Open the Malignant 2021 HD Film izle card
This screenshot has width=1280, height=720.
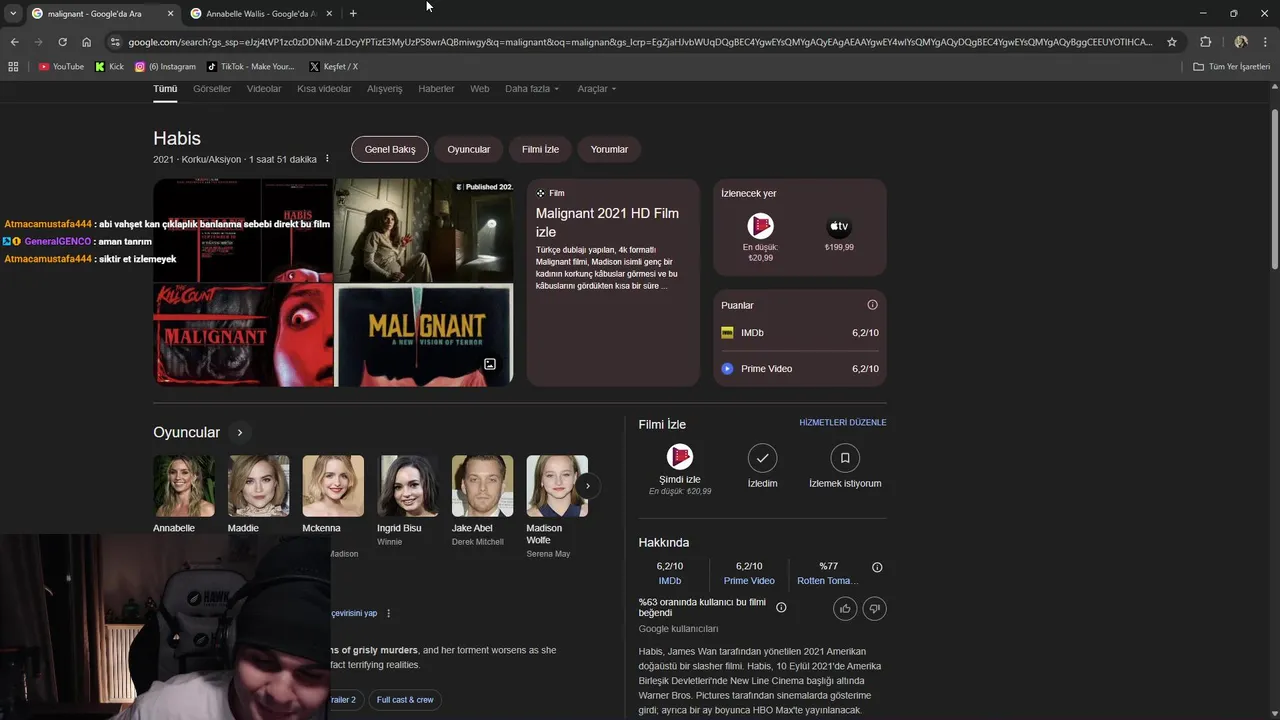point(613,283)
